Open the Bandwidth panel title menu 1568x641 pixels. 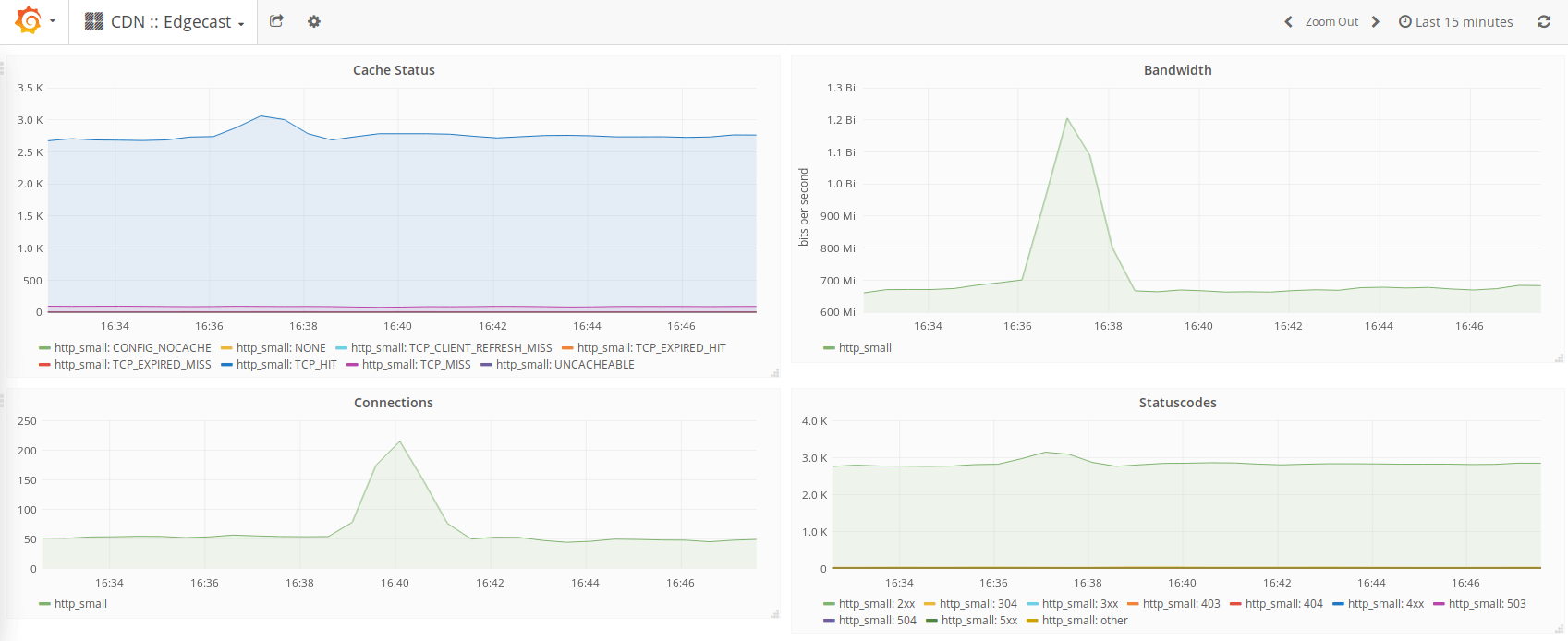(1177, 70)
